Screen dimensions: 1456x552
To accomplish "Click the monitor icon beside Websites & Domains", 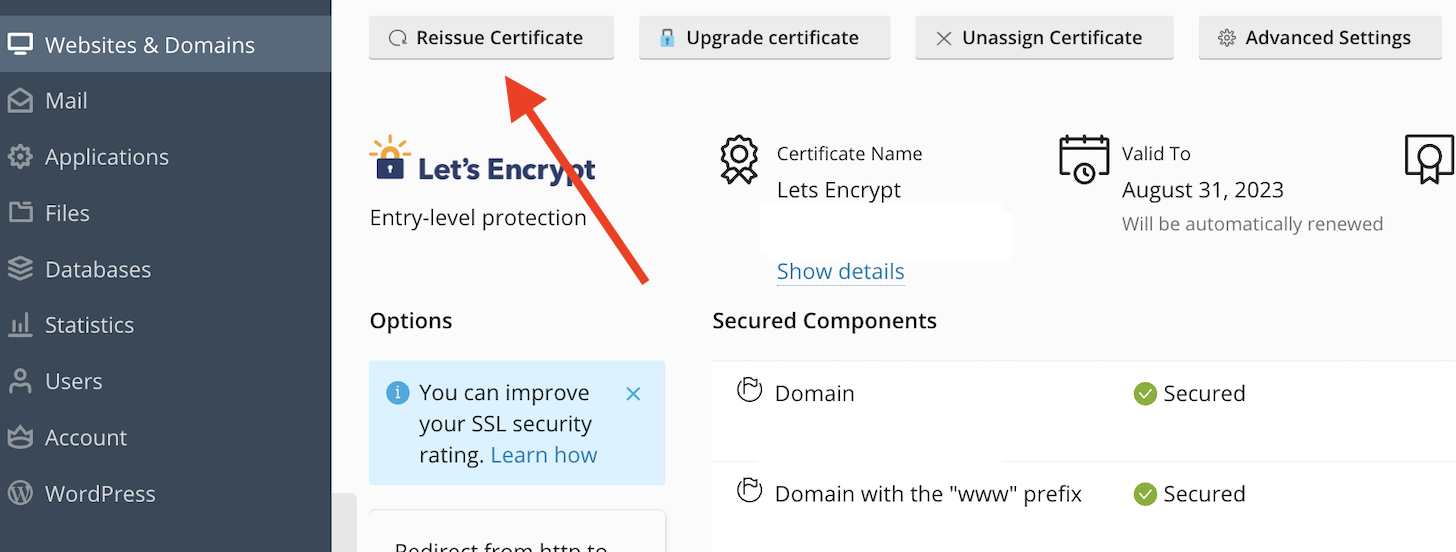I will (20, 44).
